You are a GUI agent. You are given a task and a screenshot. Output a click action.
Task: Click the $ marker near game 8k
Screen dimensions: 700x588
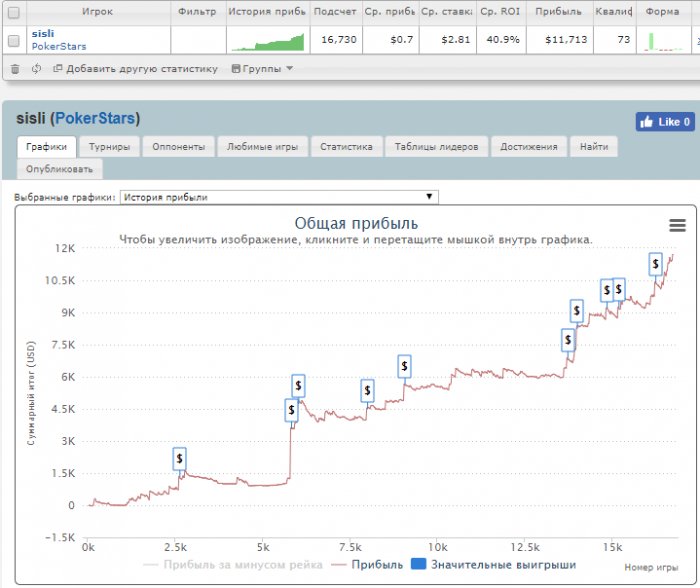(367, 391)
